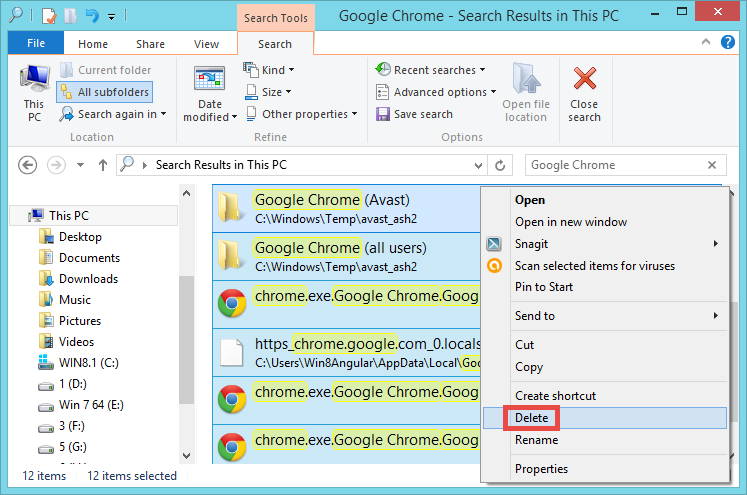This screenshot has width=747, height=495.
Task: Open recent locations dropdown arrow
Action: point(81,165)
